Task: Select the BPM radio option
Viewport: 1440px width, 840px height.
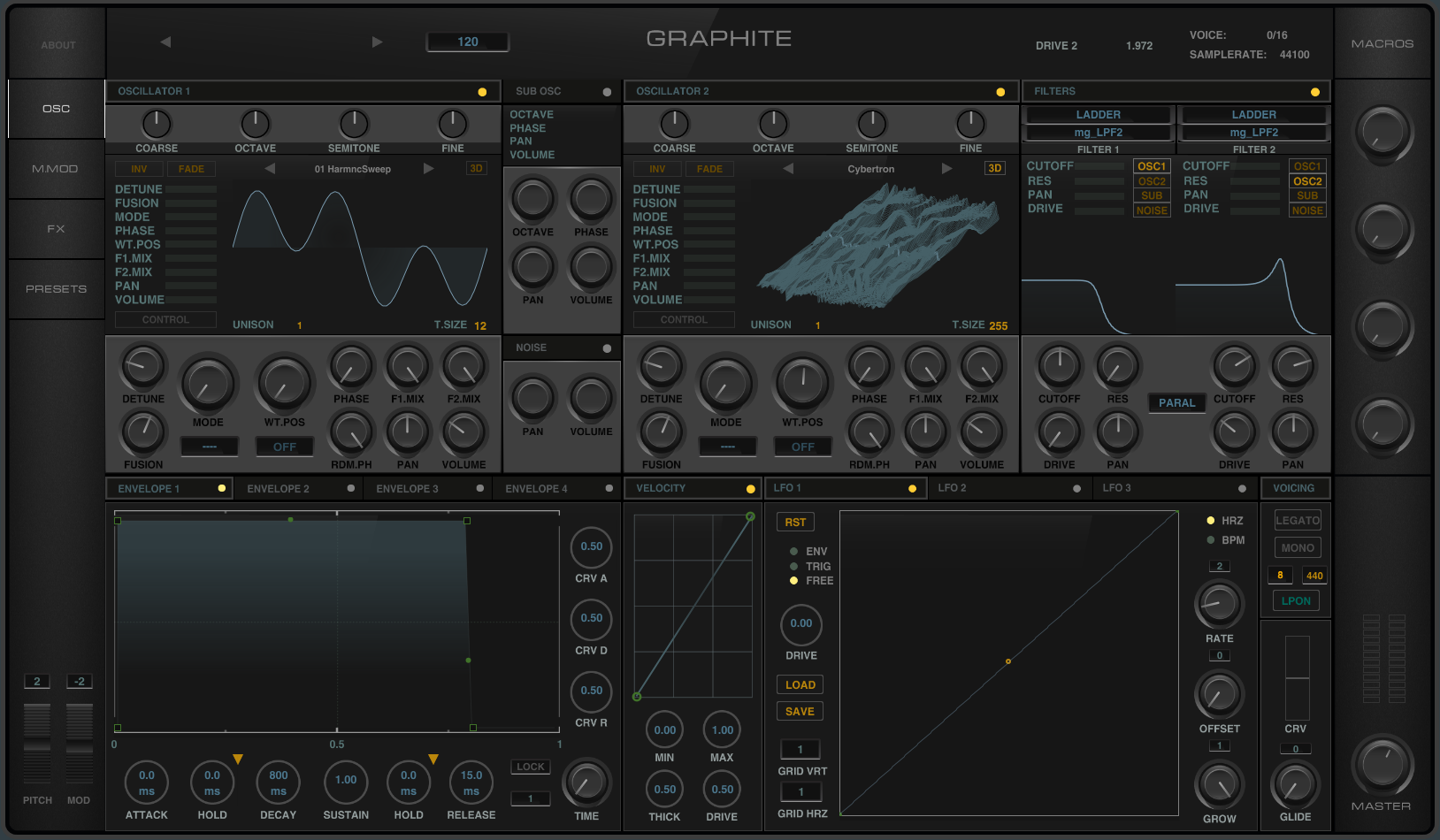Action: (1211, 540)
